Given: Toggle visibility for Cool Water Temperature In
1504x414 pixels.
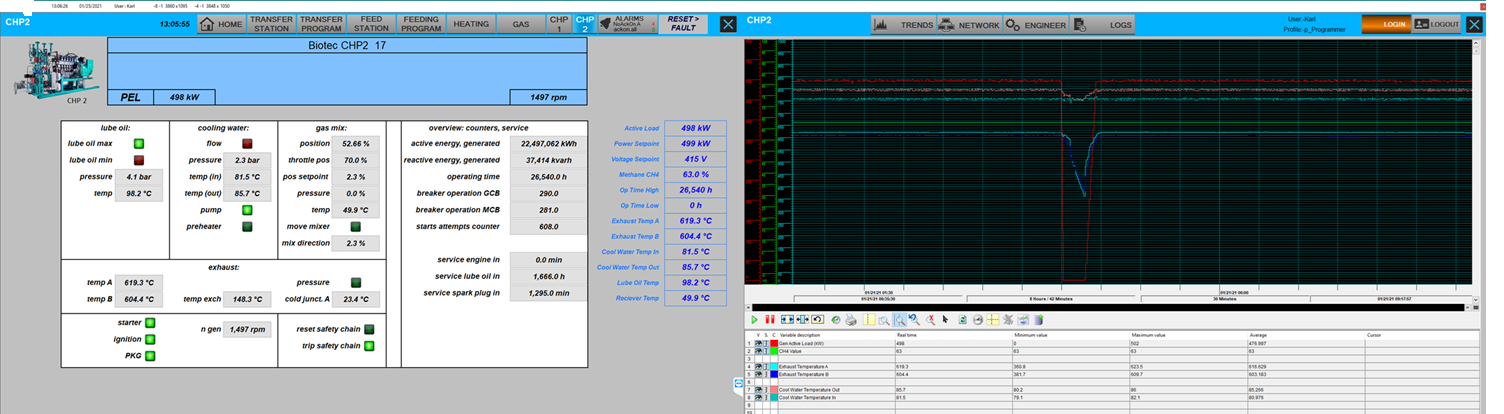Looking at the screenshot, I should click(758, 397).
